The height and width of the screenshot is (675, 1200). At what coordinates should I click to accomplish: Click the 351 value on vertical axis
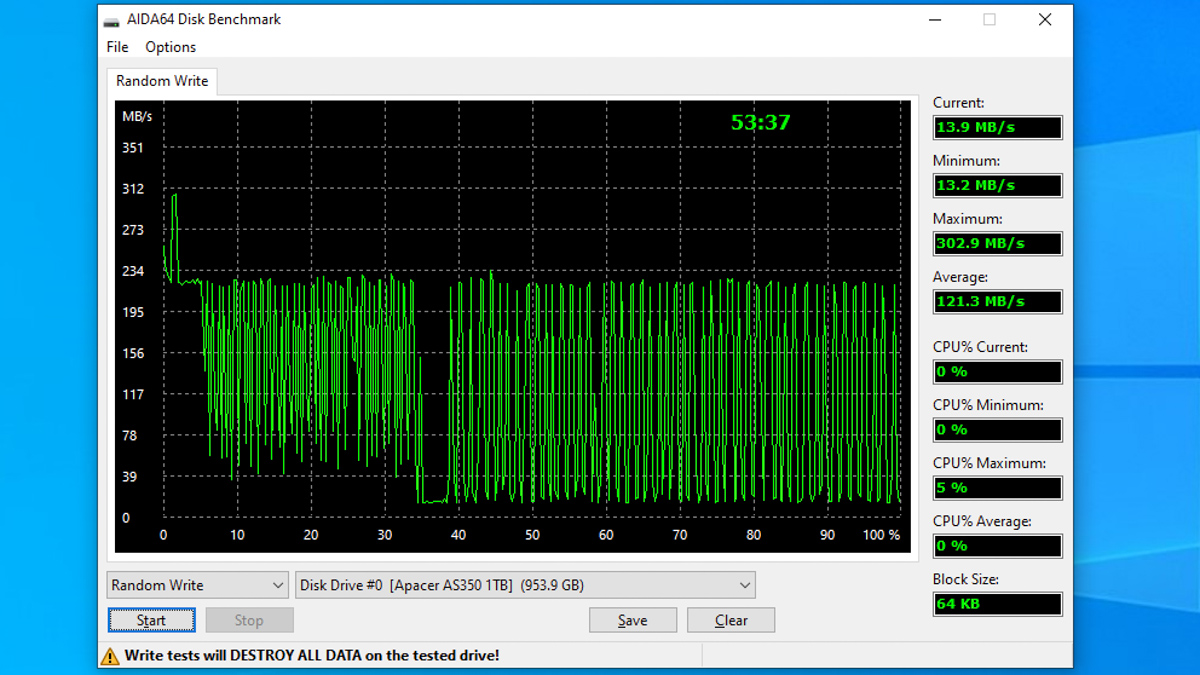tap(133, 148)
